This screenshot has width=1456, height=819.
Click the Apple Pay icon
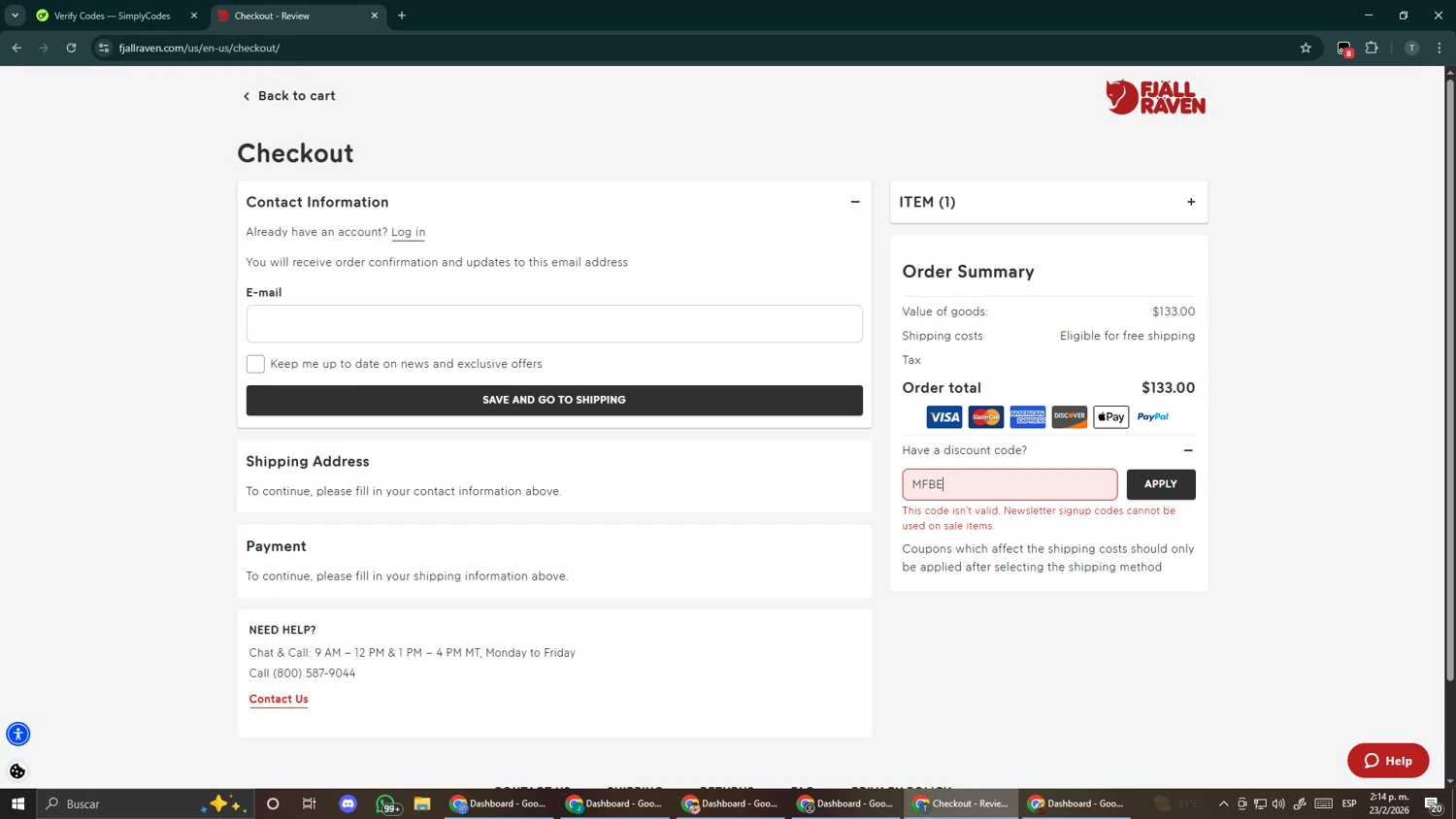tap(1110, 417)
